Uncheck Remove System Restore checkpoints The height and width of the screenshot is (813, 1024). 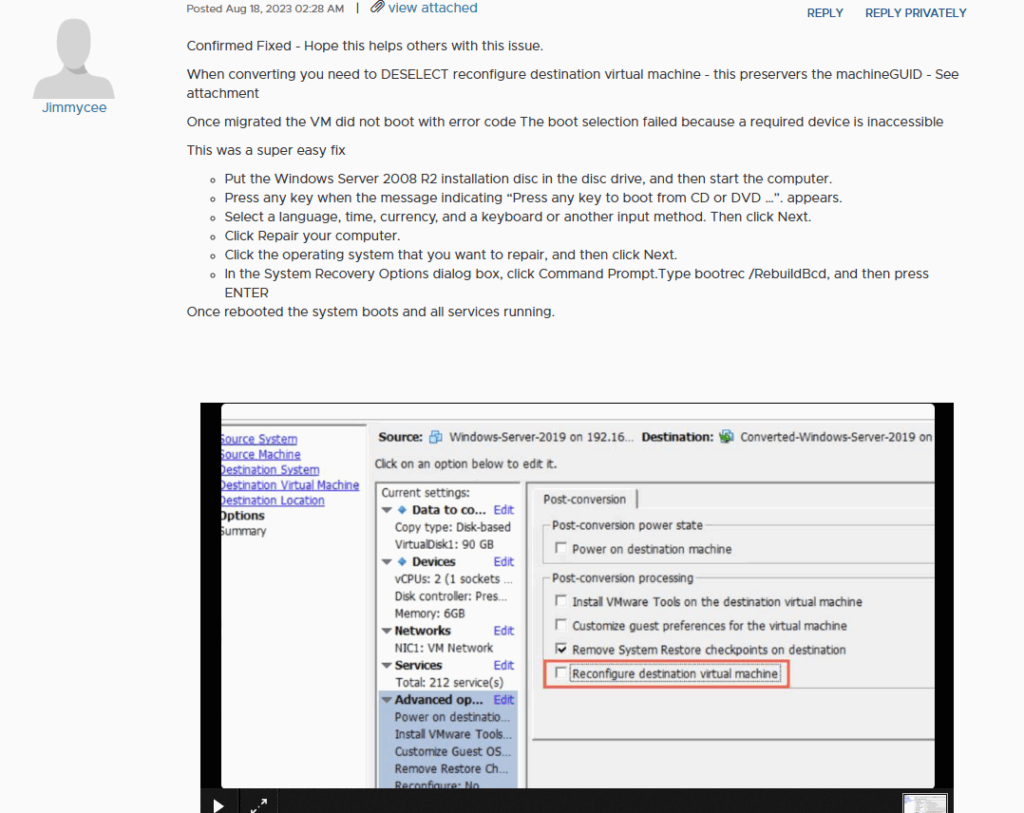click(x=560, y=650)
